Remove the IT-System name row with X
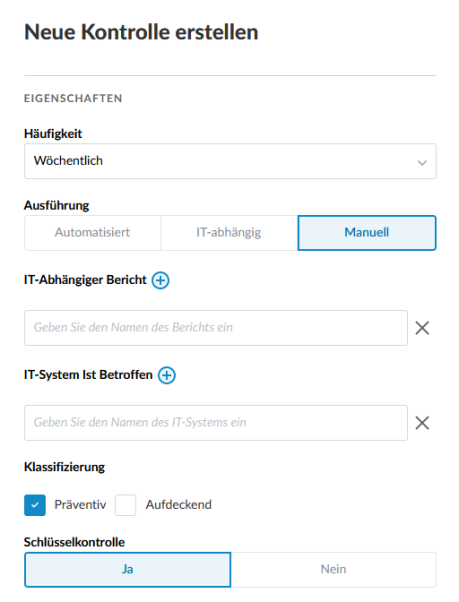459x602 pixels. click(x=422, y=423)
